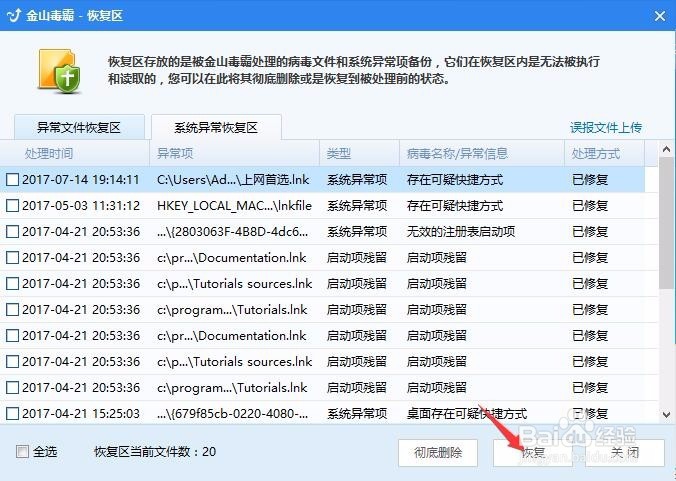
Task: Sort by 处理时间 column header
Action: (75, 153)
